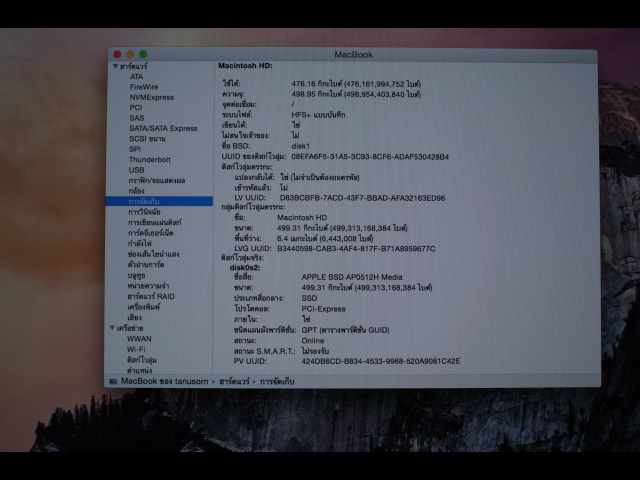
Task: Click the LV UUID D83BCBFB value
Action: 362,198
